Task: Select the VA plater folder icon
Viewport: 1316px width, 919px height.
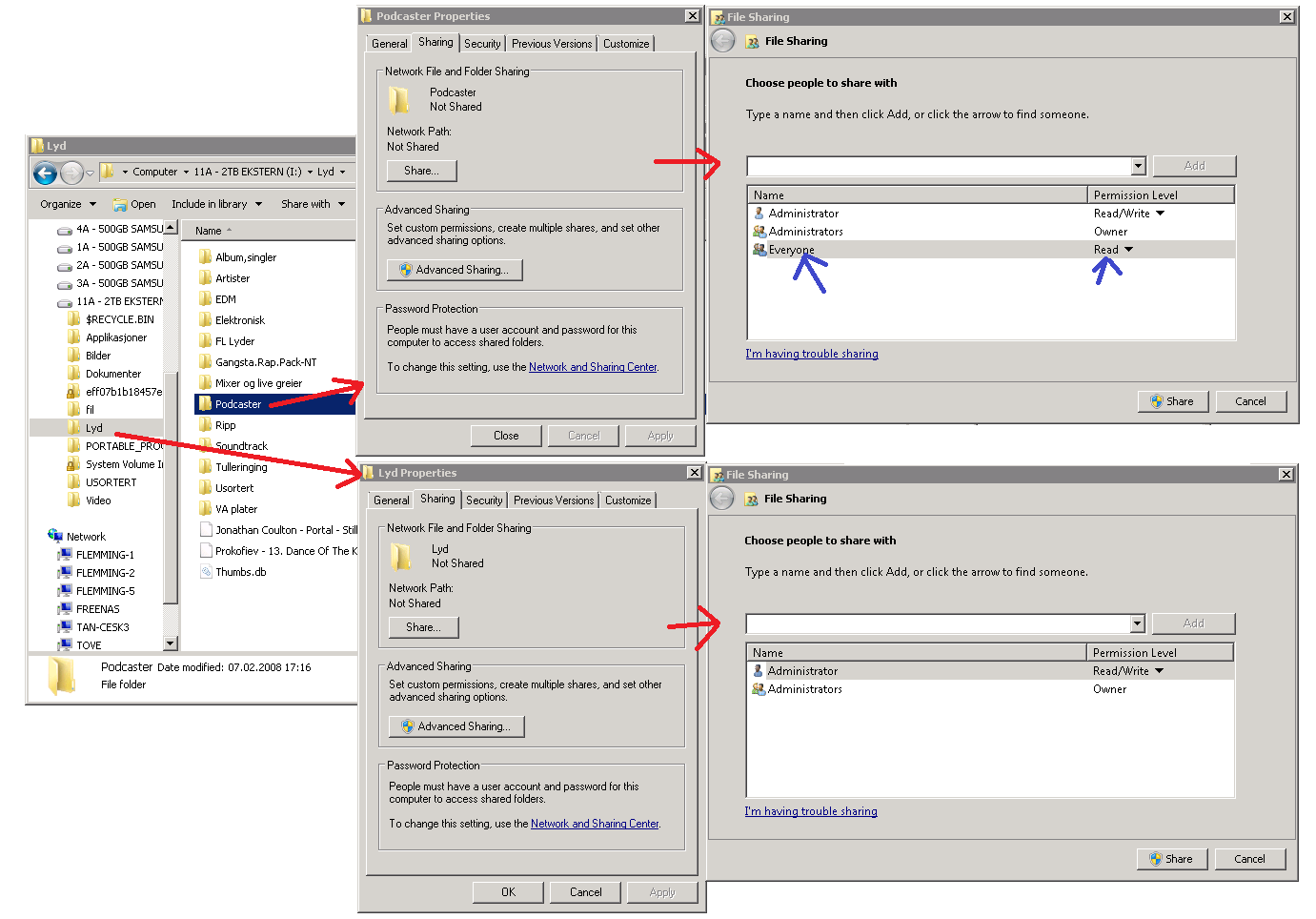Action: coord(205,509)
